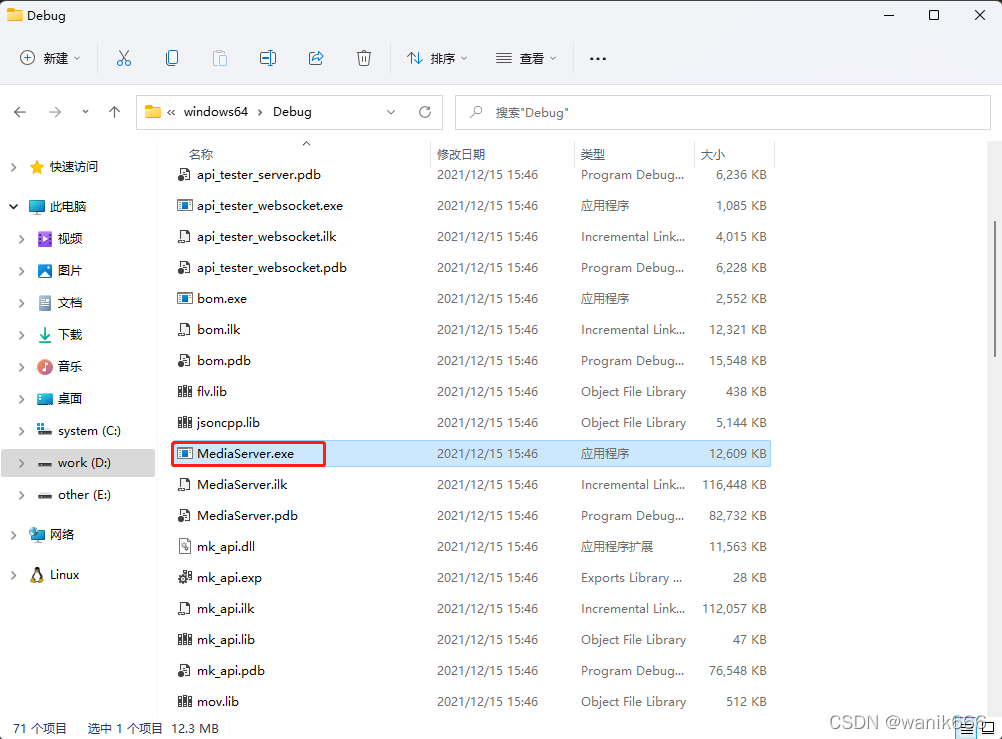Click the vertical scrollbar thumb
Screen dimensions: 1002x739
[x=995, y=288]
